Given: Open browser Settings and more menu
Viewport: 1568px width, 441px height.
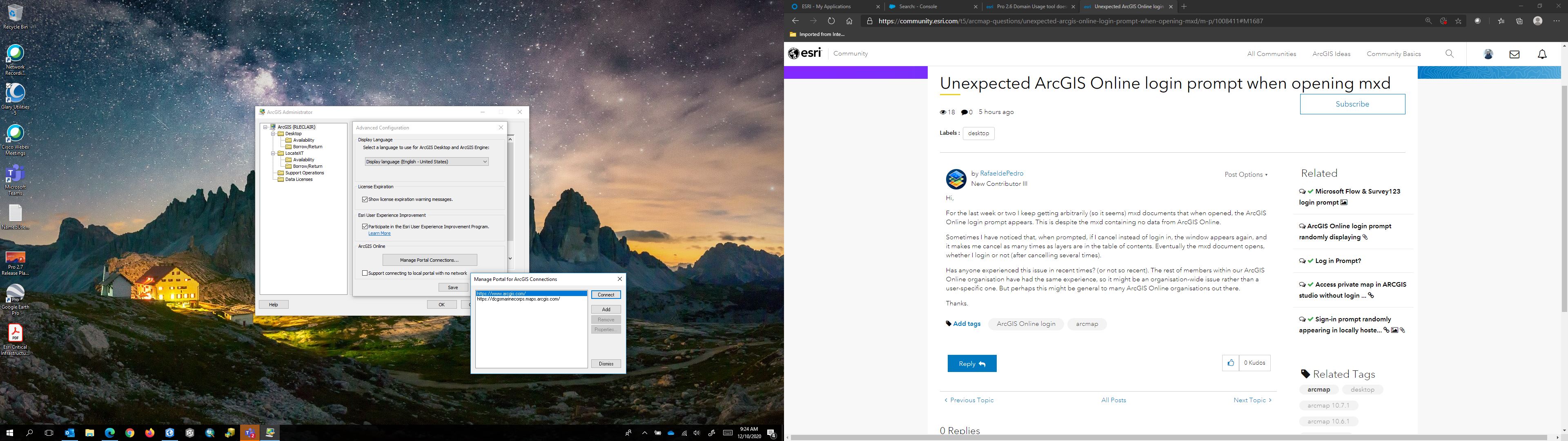Looking at the screenshot, I should (1557, 21).
